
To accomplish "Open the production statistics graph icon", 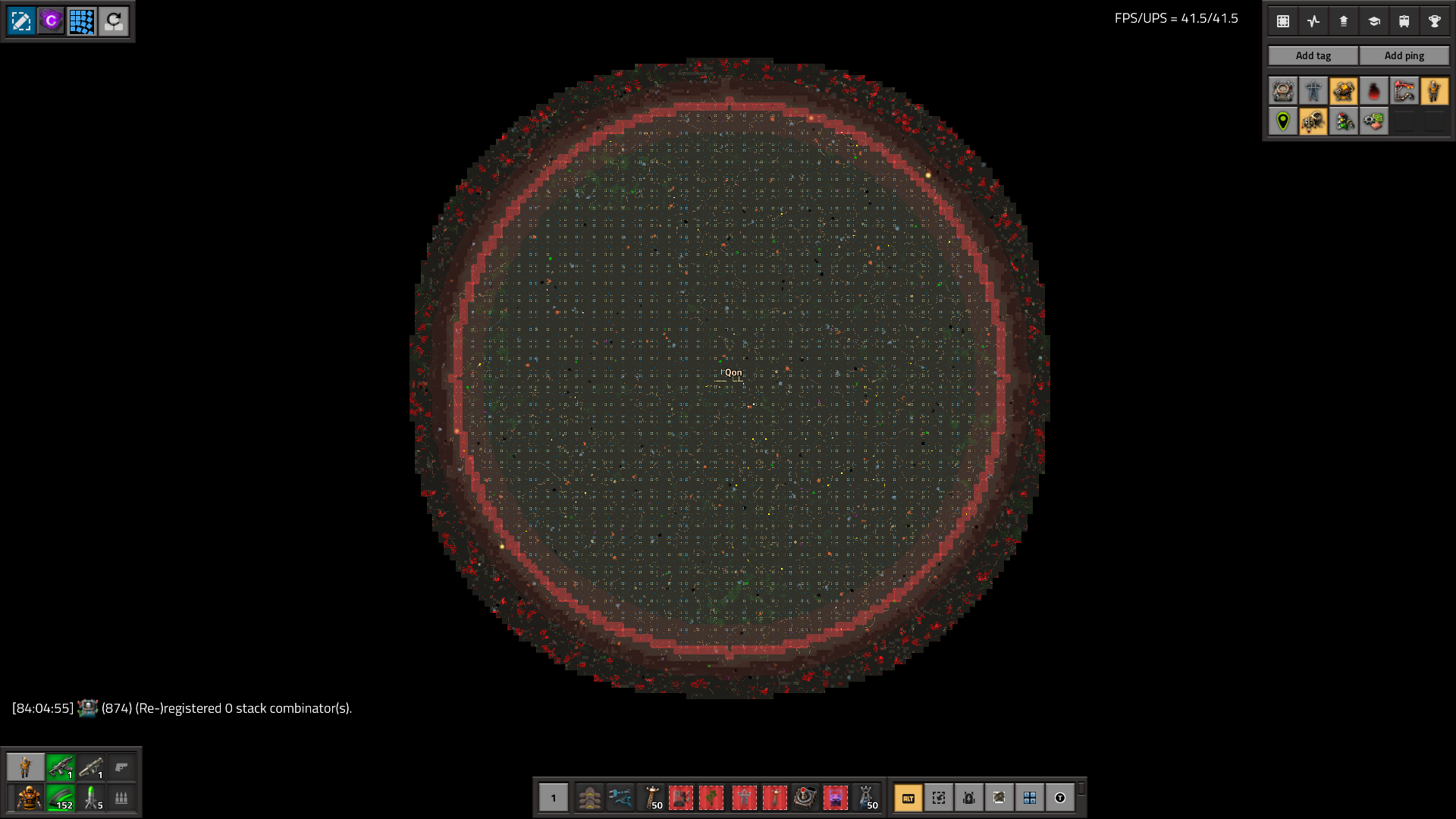I will 1313,21.
